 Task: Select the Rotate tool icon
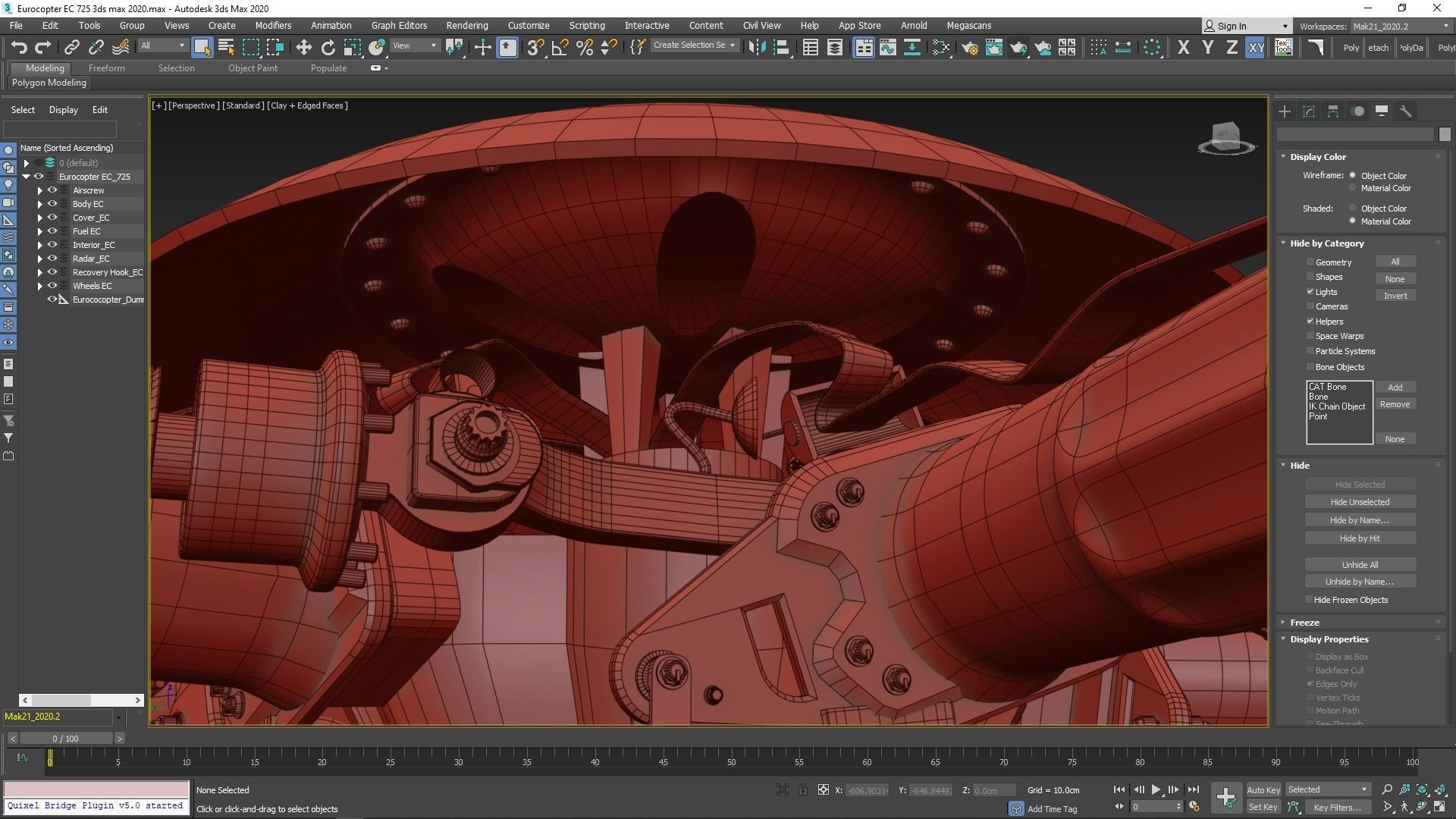tap(328, 47)
